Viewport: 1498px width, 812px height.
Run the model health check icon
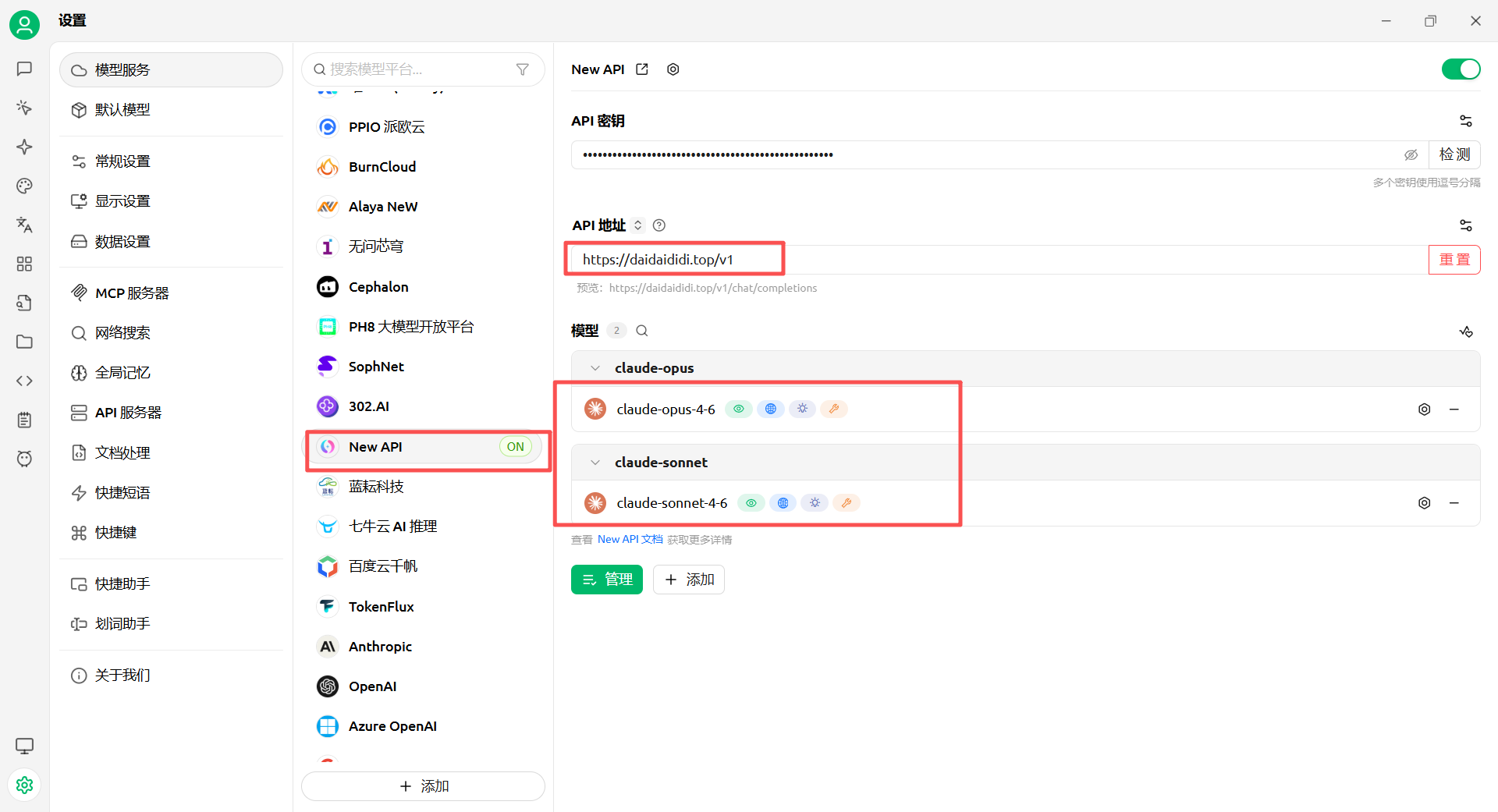[x=1466, y=332]
